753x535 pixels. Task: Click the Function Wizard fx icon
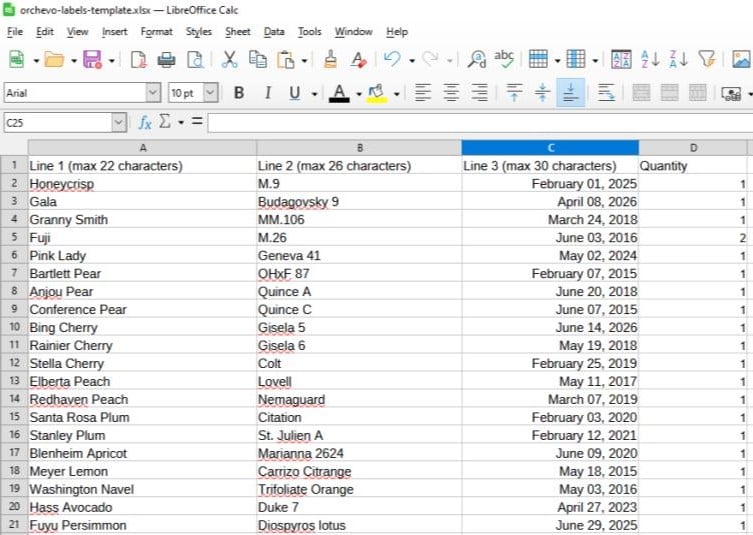pos(145,122)
